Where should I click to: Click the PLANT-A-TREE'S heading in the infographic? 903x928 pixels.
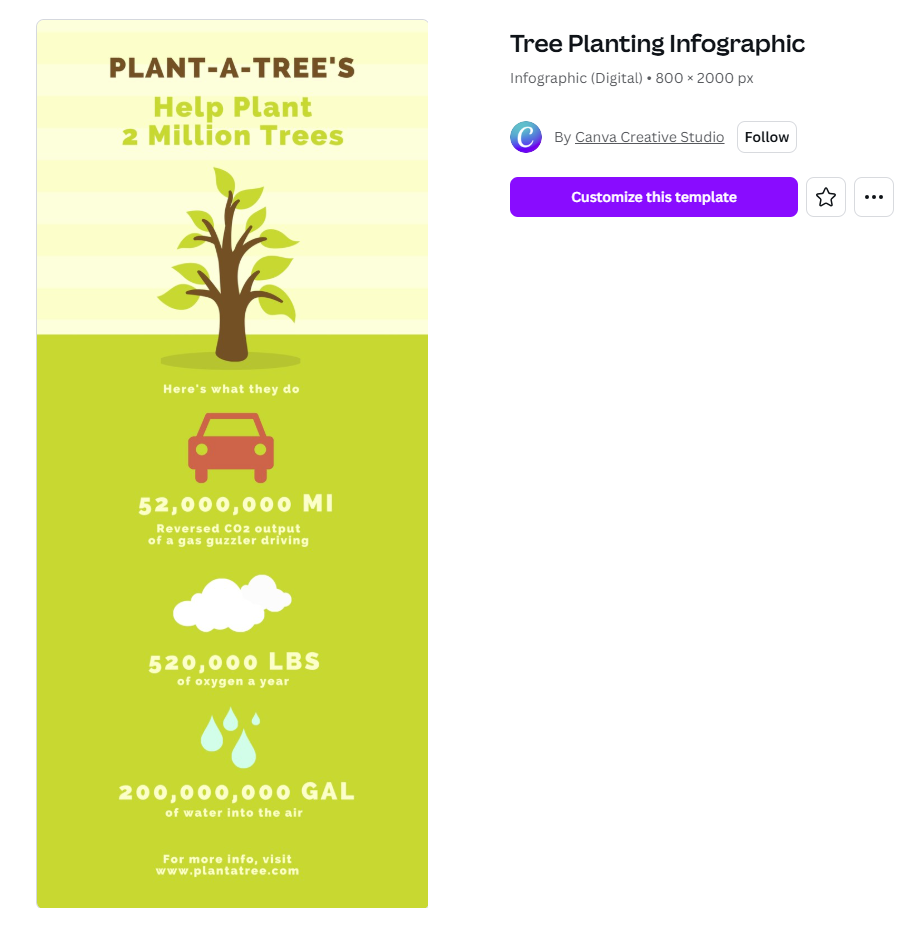pos(232,68)
